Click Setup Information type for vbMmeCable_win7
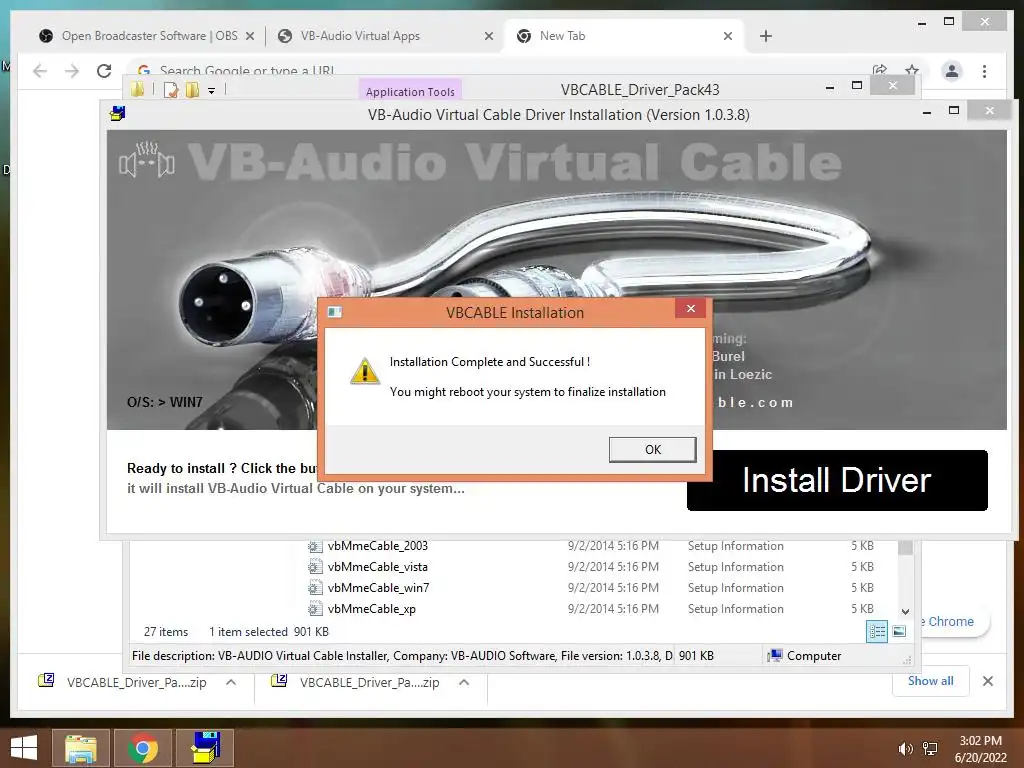1024x768 pixels. point(735,588)
